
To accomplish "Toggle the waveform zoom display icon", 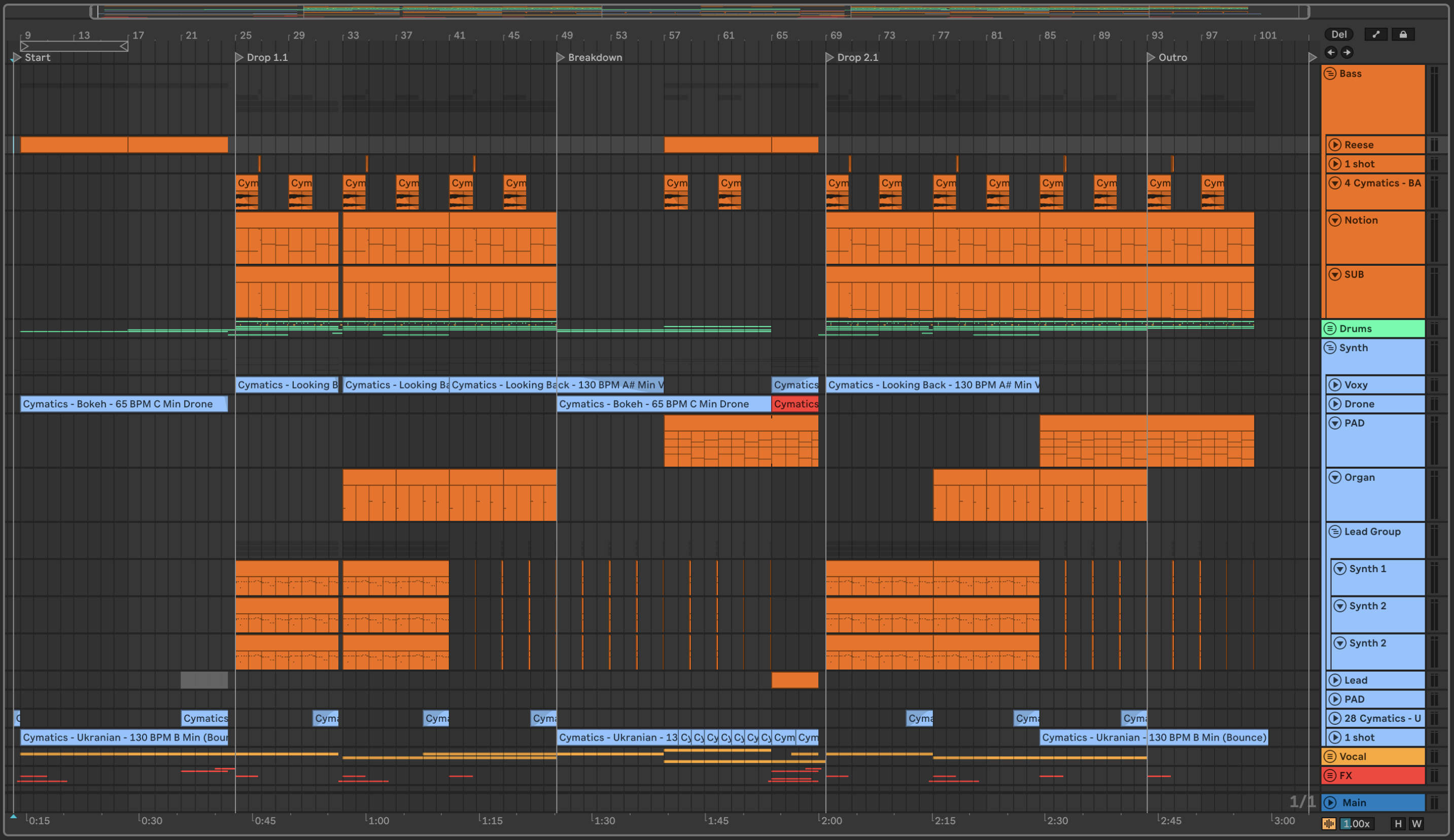I will [1329, 824].
